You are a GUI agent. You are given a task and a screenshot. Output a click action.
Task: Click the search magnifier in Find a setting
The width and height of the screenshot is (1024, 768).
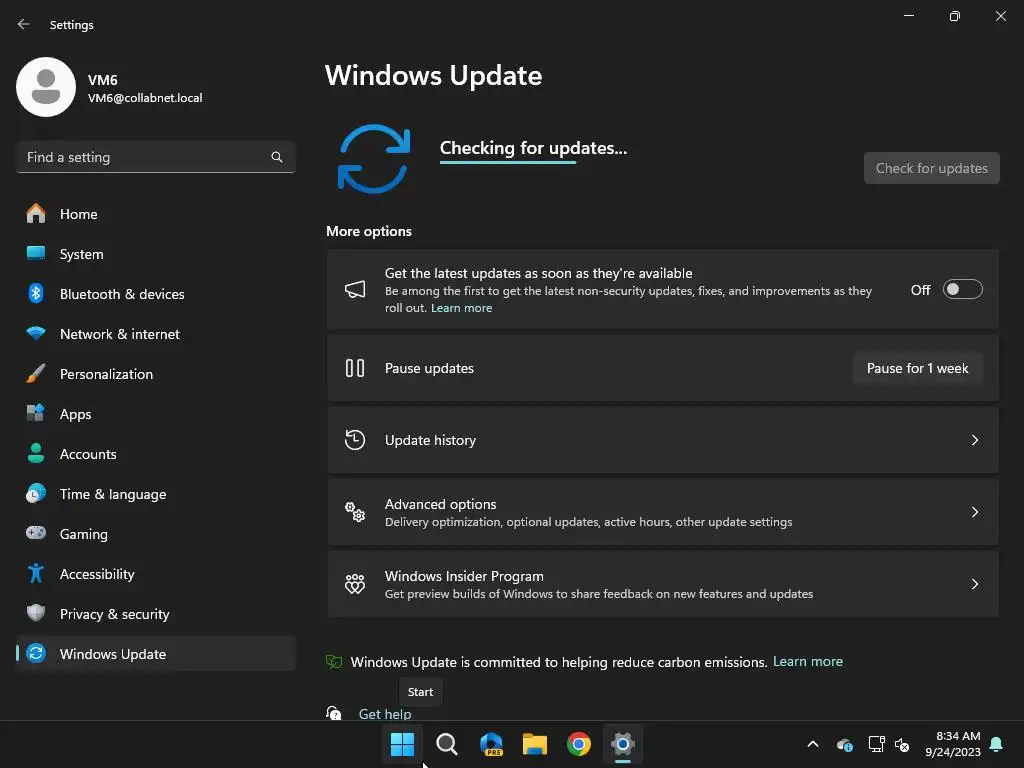(x=277, y=157)
